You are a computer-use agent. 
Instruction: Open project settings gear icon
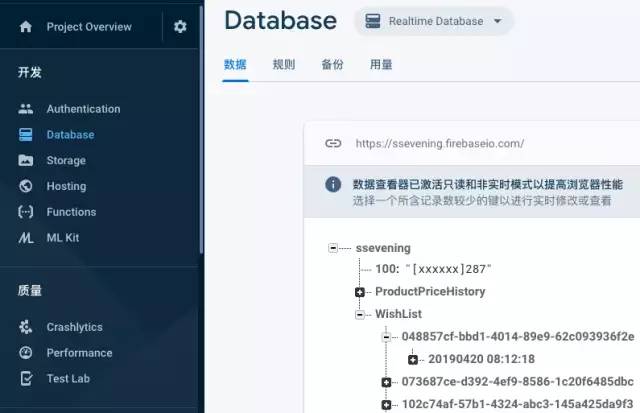click(180, 27)
